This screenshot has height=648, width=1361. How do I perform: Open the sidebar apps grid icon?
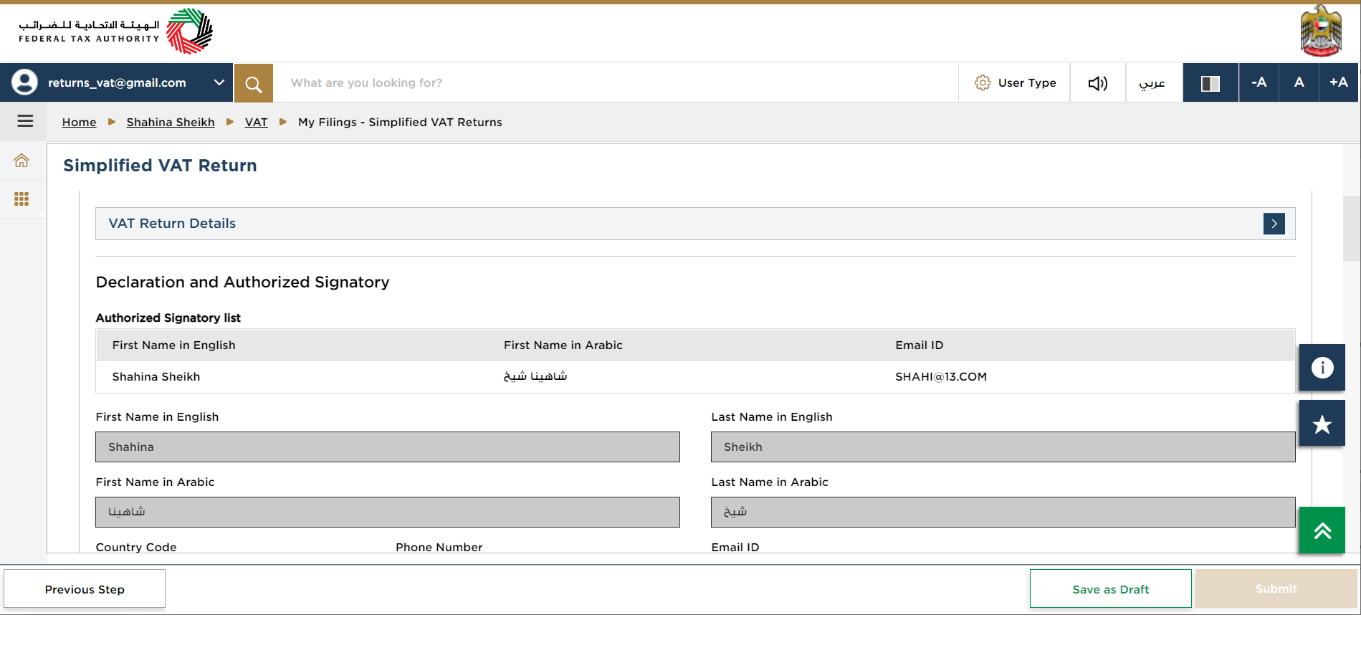21,199
